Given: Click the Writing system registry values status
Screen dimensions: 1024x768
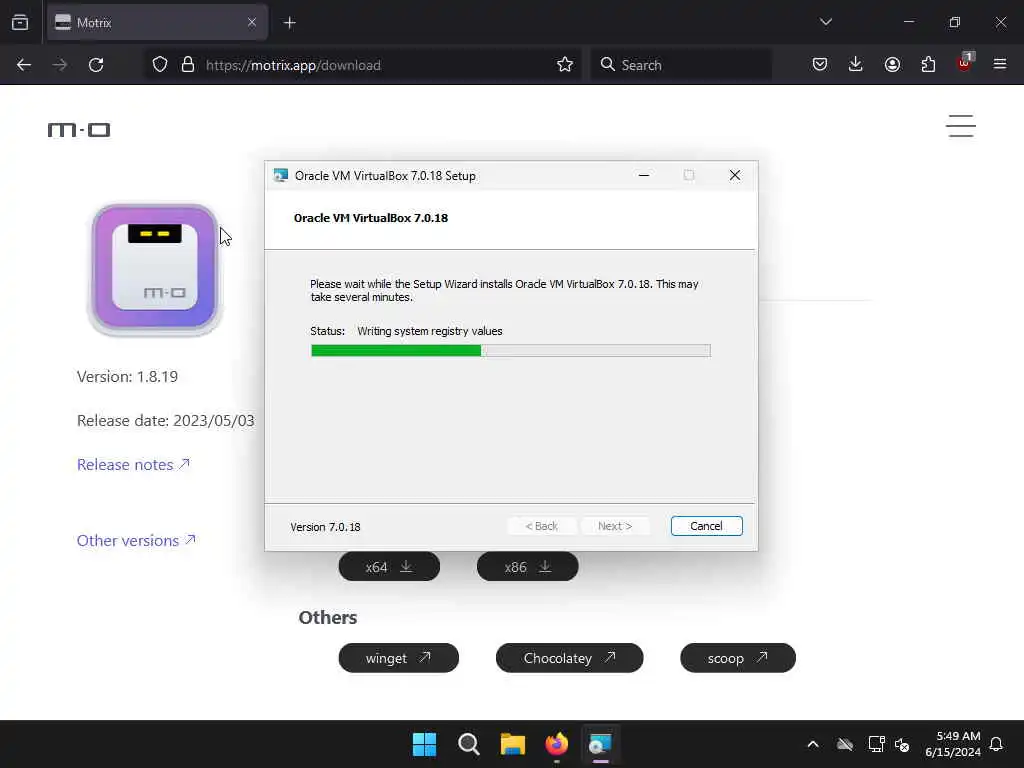Looking at the screenshot, I should [x=430, y=331].
